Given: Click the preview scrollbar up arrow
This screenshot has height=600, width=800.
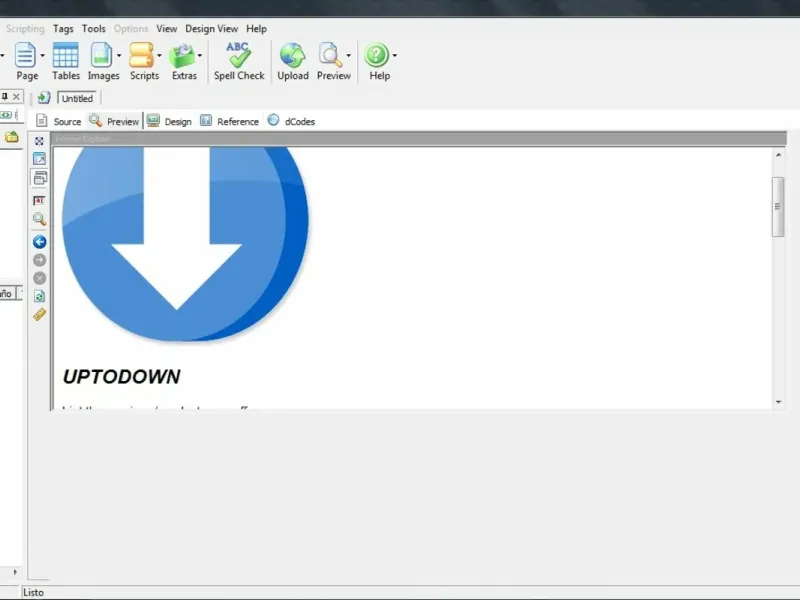Looking at the screenshot, I should click(778, 155).
